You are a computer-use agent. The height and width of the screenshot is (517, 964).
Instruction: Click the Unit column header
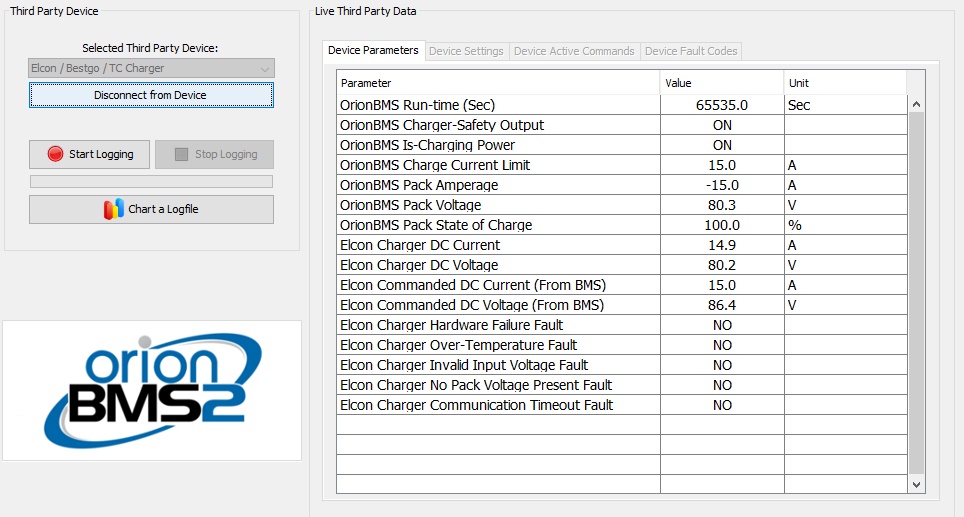pos(844,83)
